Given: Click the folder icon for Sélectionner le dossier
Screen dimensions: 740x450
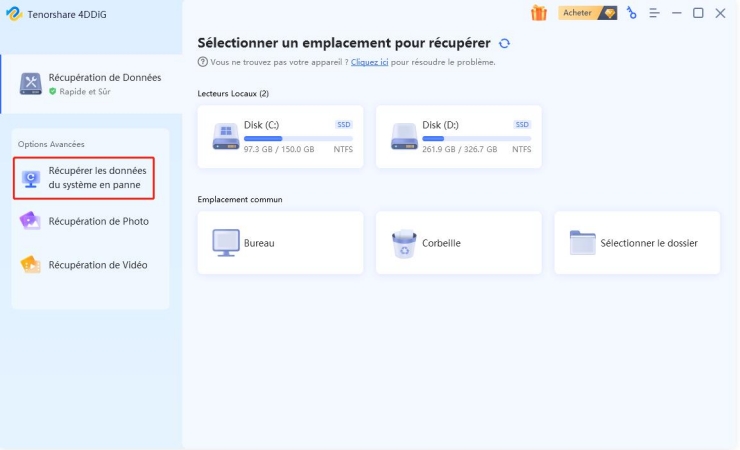Looking at the screenshot, I should point(582,243).
